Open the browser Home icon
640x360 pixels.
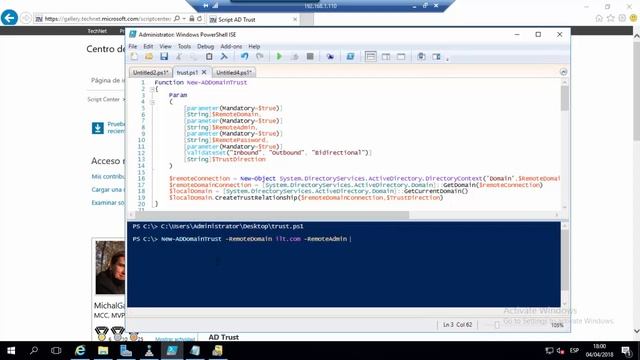click(599, 18)
